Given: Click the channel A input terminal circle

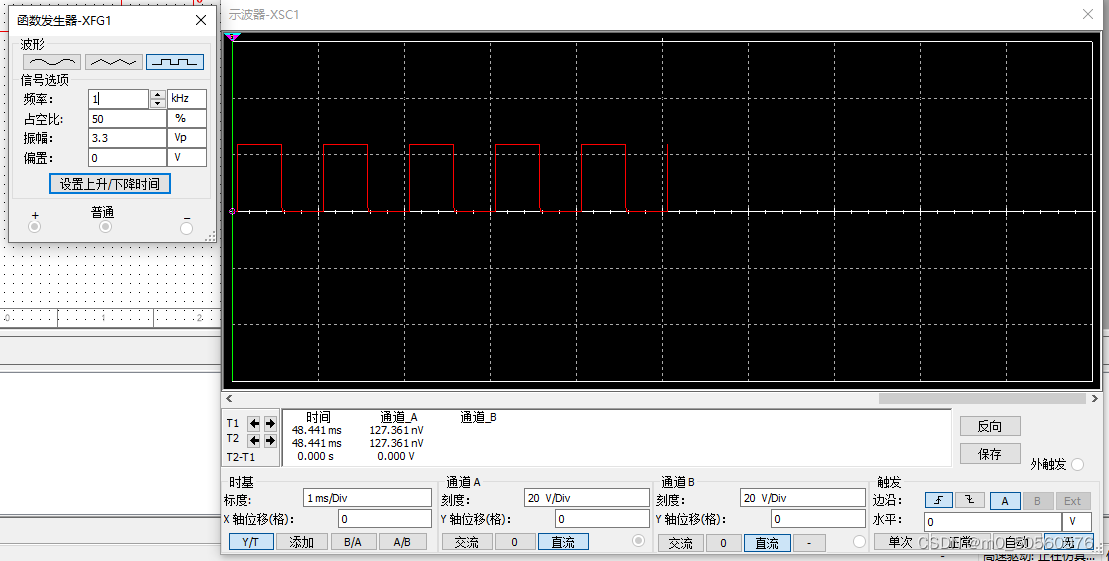Looking at the screenshot, I should (x=639, y=541).
